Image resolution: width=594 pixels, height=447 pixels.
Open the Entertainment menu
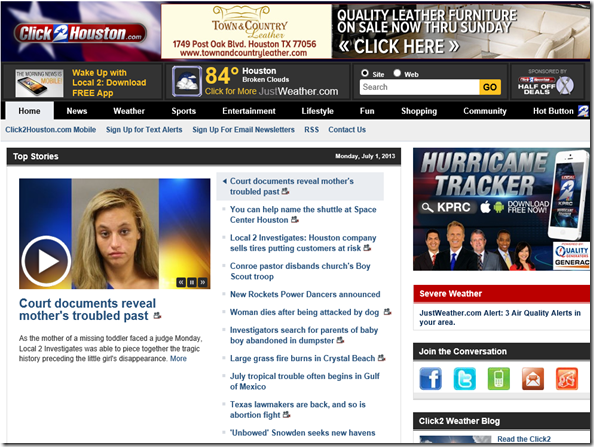tap(249, 111)
